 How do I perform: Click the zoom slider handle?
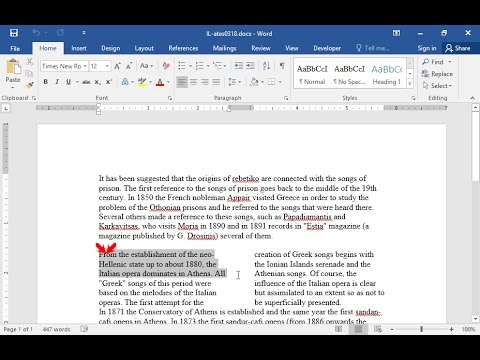point(421,329)
